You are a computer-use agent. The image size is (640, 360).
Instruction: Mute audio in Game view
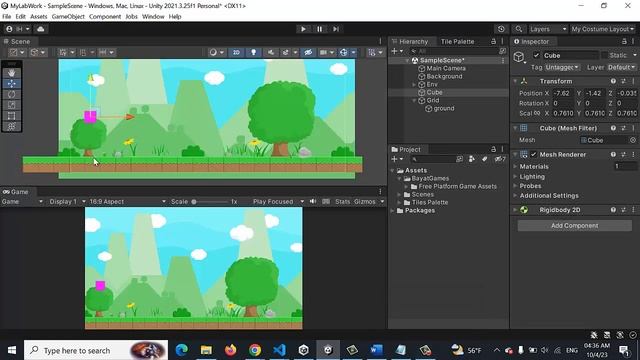click(x=313, y=201)
